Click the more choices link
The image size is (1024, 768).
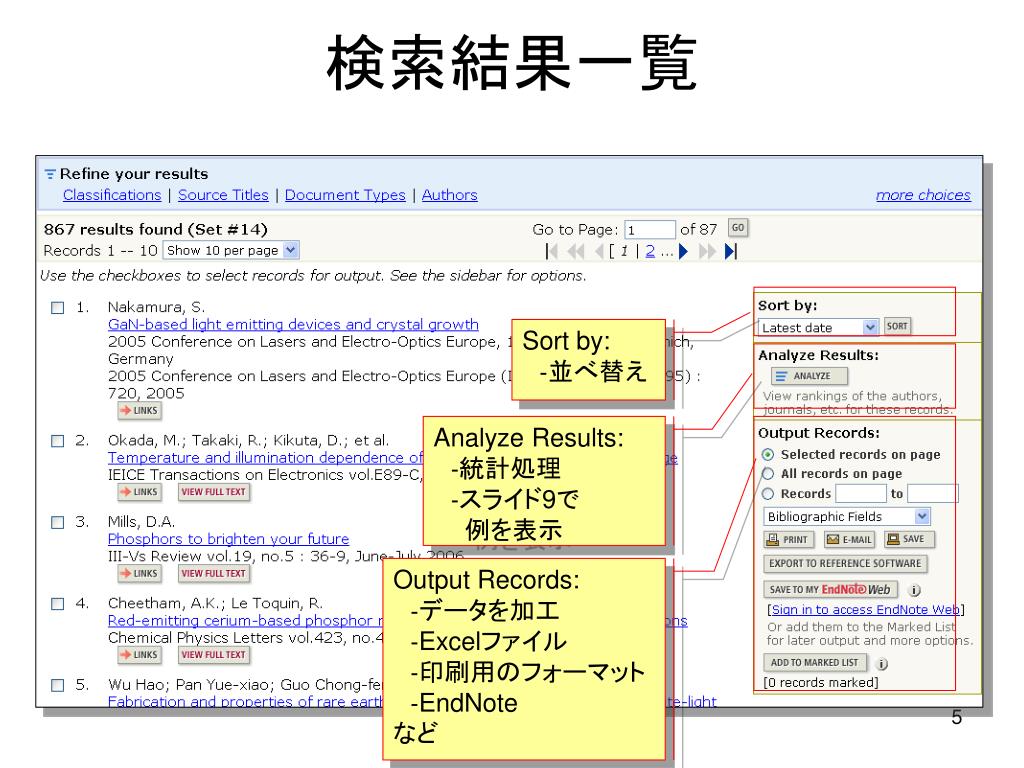(x=923, y=195)
